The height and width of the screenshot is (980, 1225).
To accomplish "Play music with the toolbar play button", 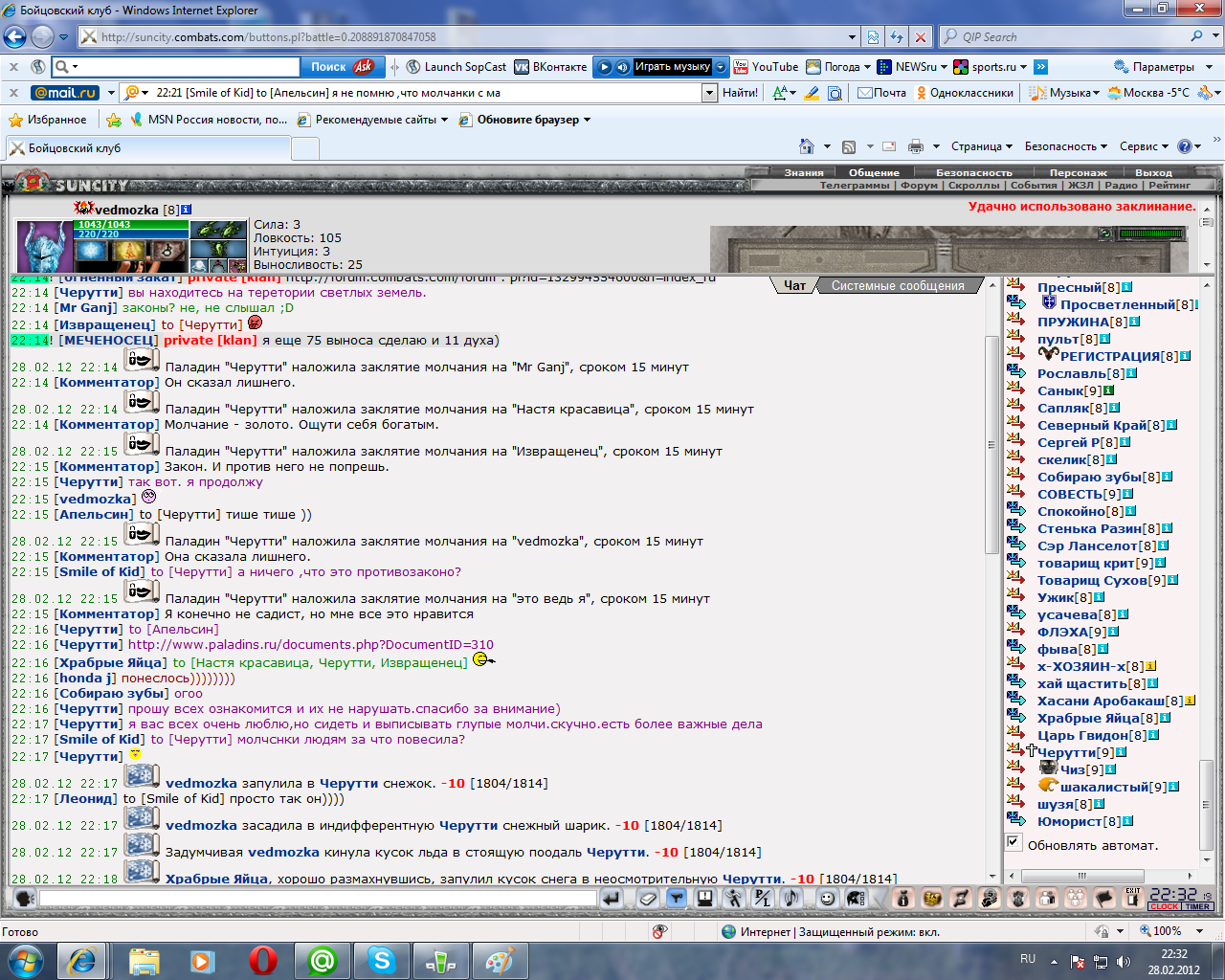I will click(x=605, y=67).
